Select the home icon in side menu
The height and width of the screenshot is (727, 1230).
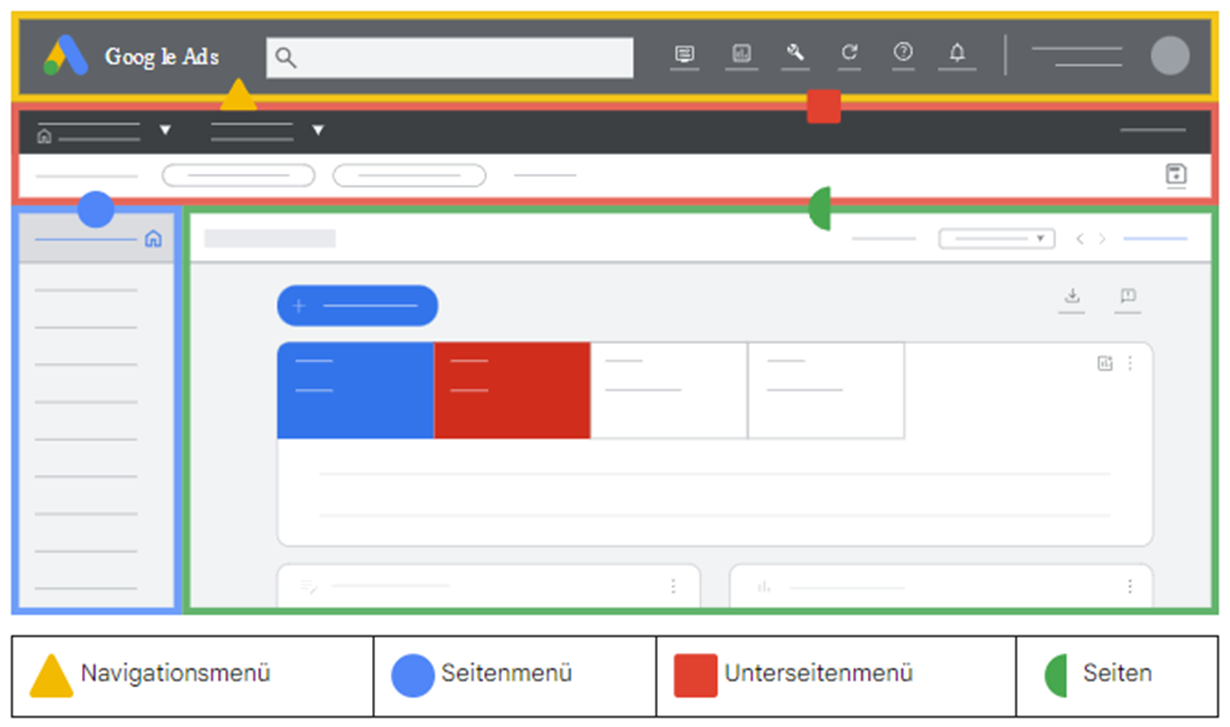(153, 239)
